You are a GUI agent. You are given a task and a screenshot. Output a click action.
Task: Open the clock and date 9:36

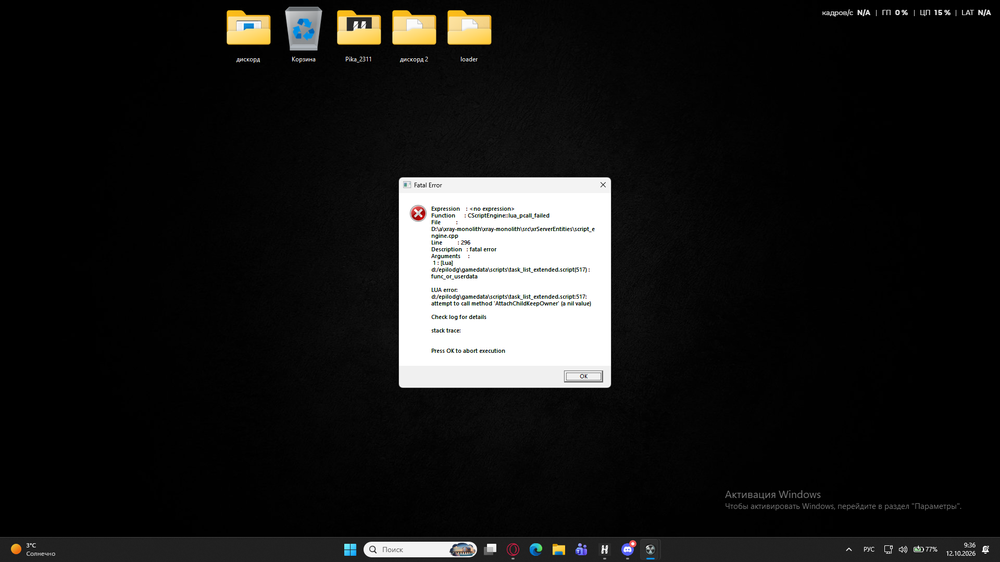coord(961,549)
